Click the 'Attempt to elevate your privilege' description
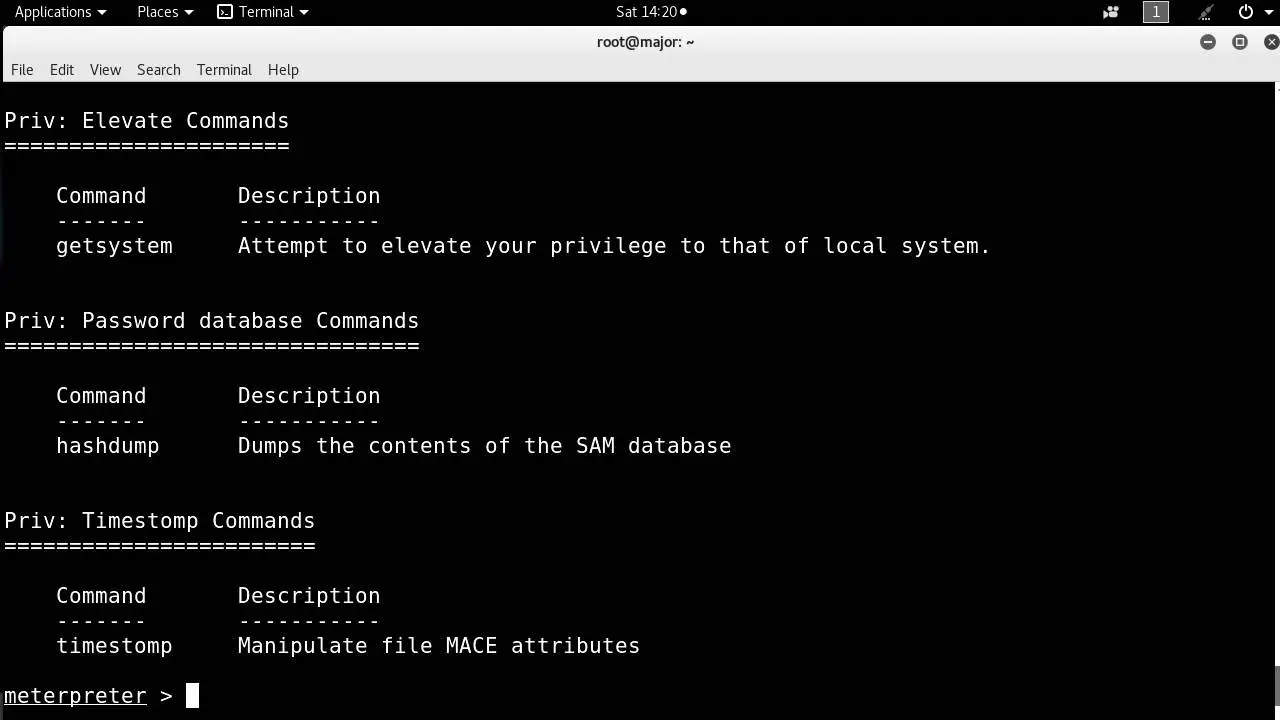The image size is (1280, 720). pyautogui.click(x=614, y=246)
